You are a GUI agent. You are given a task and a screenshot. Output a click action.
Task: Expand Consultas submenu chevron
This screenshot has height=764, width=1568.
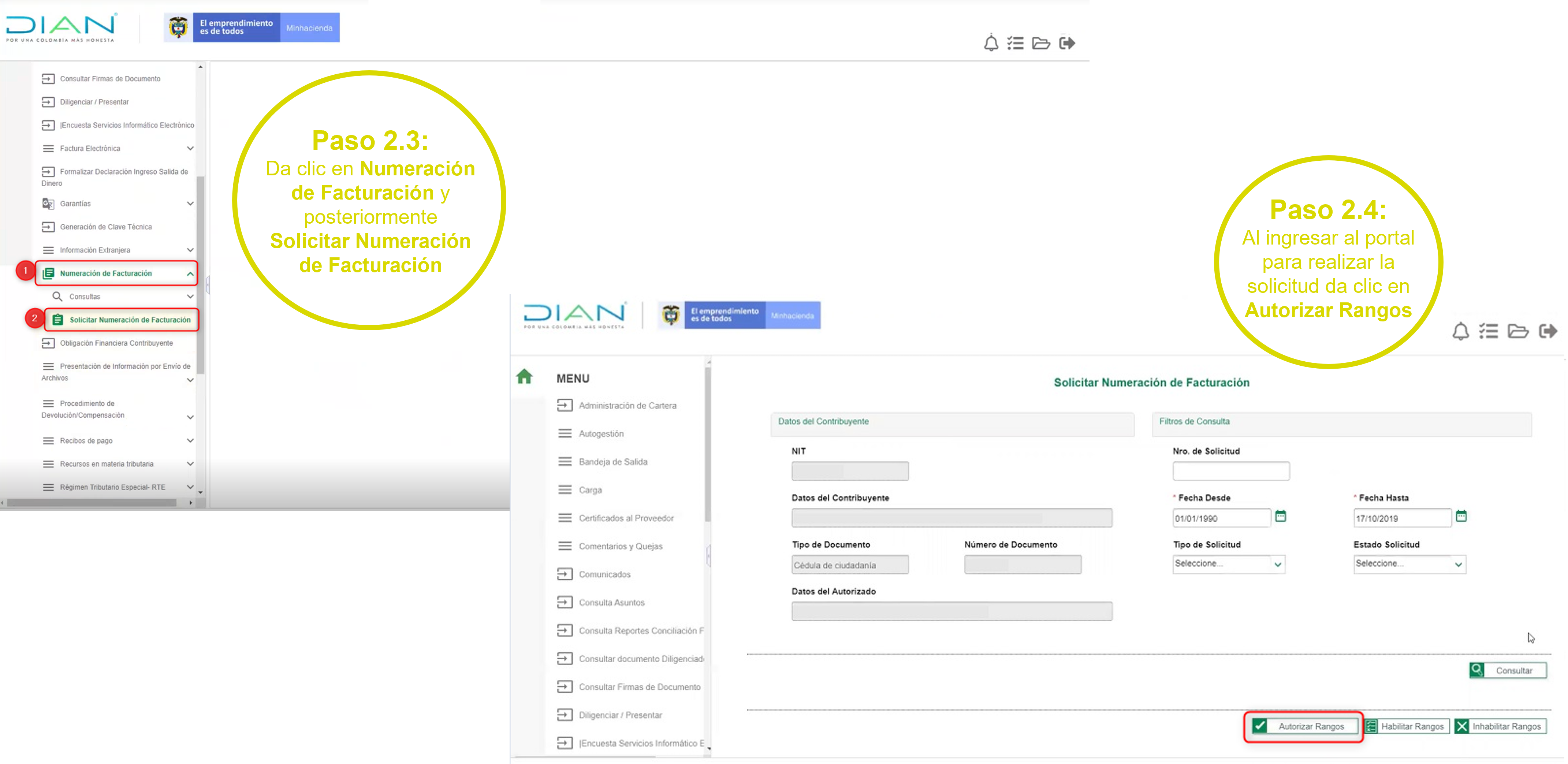pos(190,297)
